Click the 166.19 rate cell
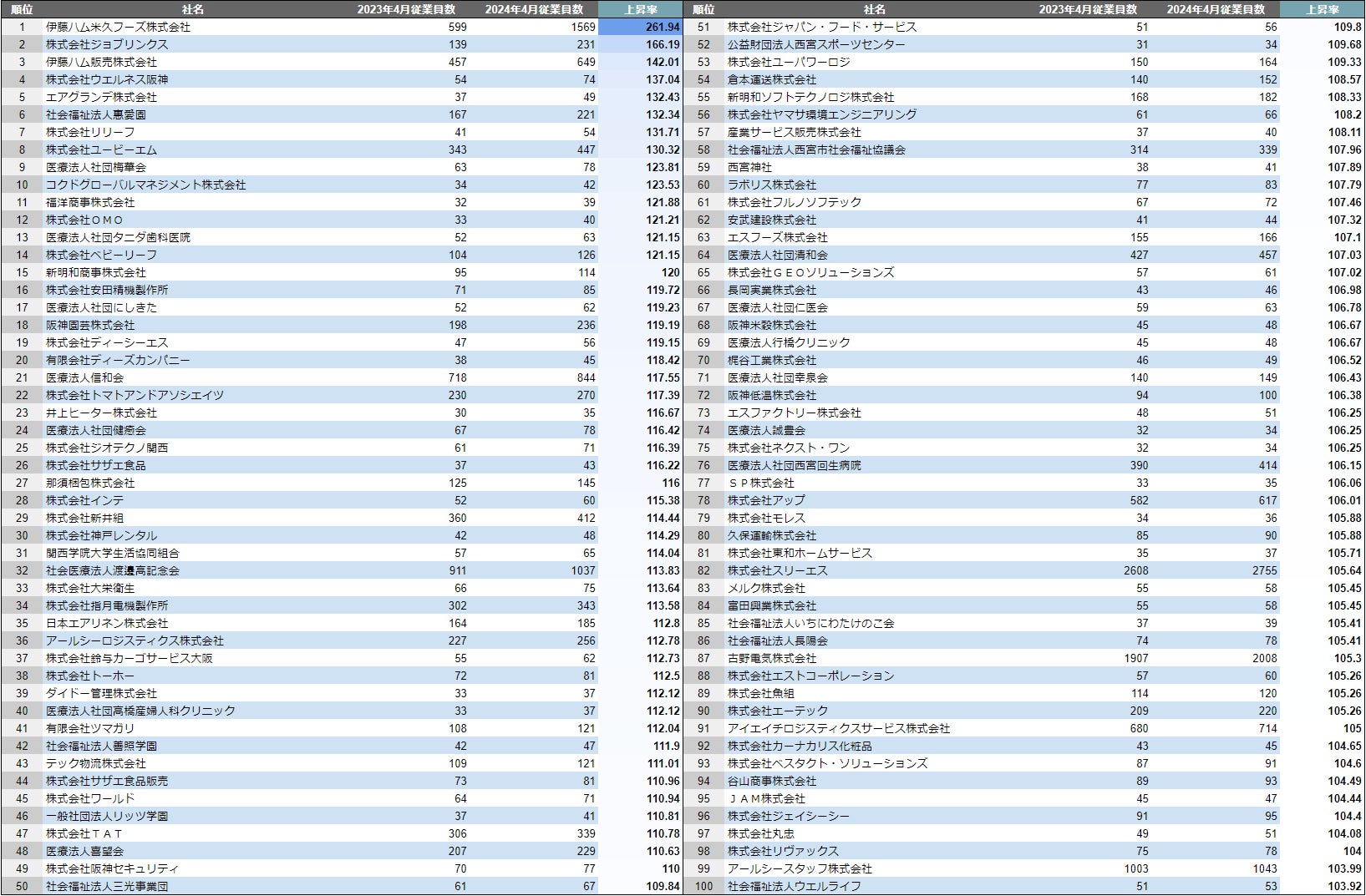 click(x=641, y=44)
